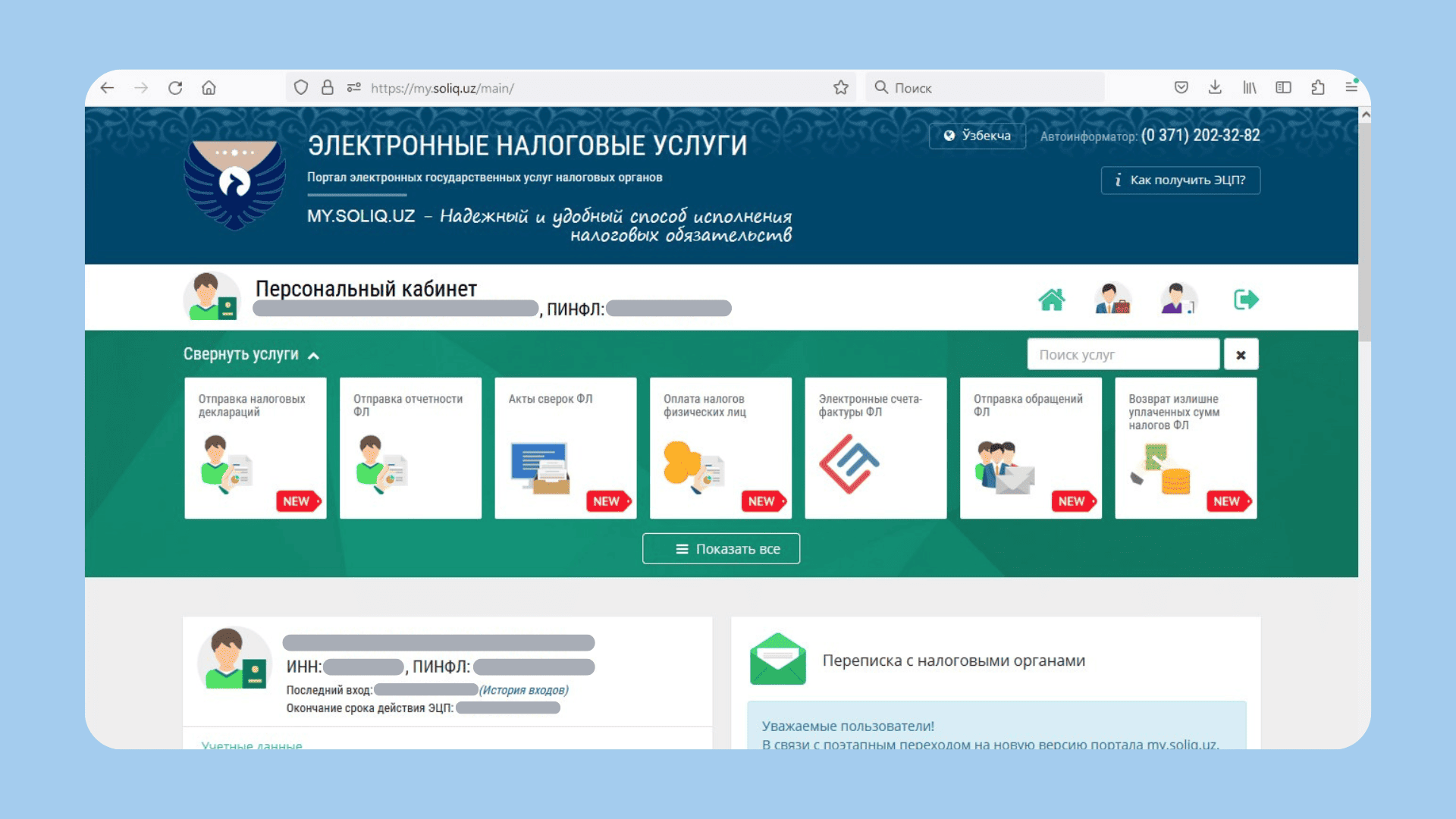
Task: Reload the page using refresh icon
Action: click(x=175, y=88)
